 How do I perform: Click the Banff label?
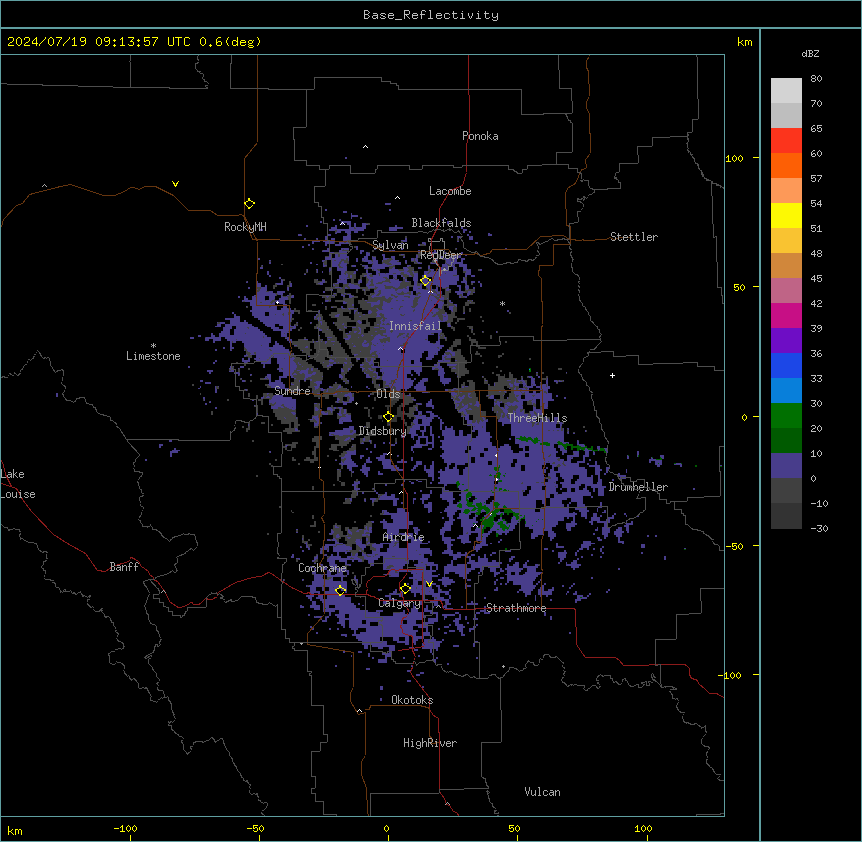pyautogui.click(x=124, y=567)
